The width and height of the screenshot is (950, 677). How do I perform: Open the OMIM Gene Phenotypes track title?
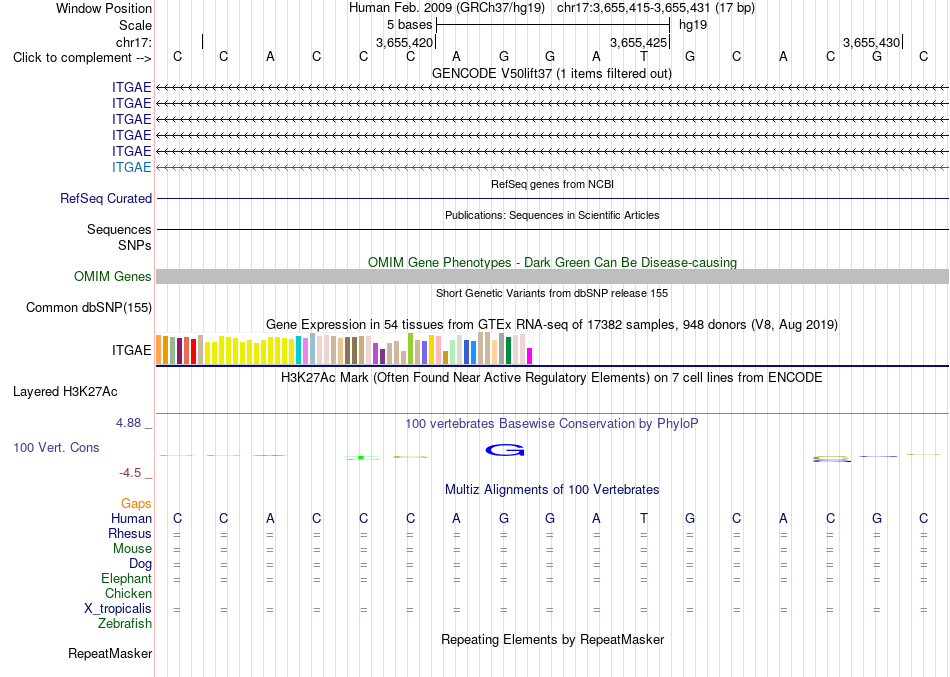552,262
